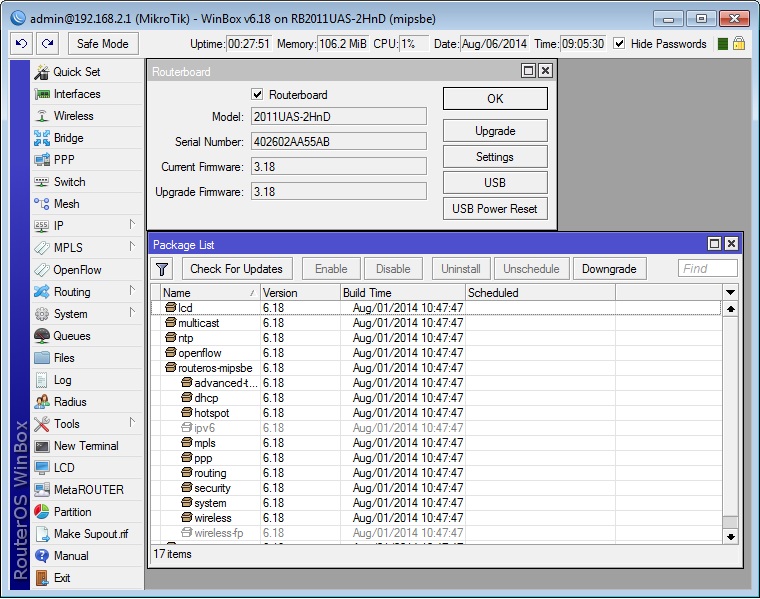
Task: Open the Files section icon
Action: click(42, 358)
